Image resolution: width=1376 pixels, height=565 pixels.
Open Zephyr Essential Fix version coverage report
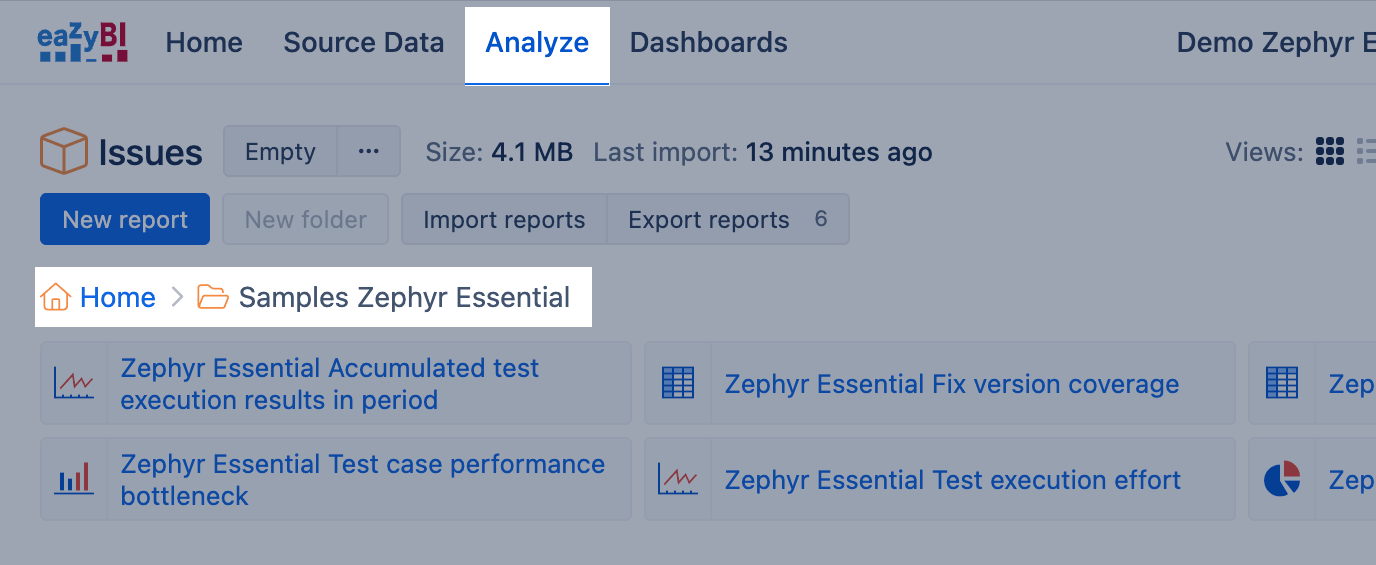pos(952,384)
